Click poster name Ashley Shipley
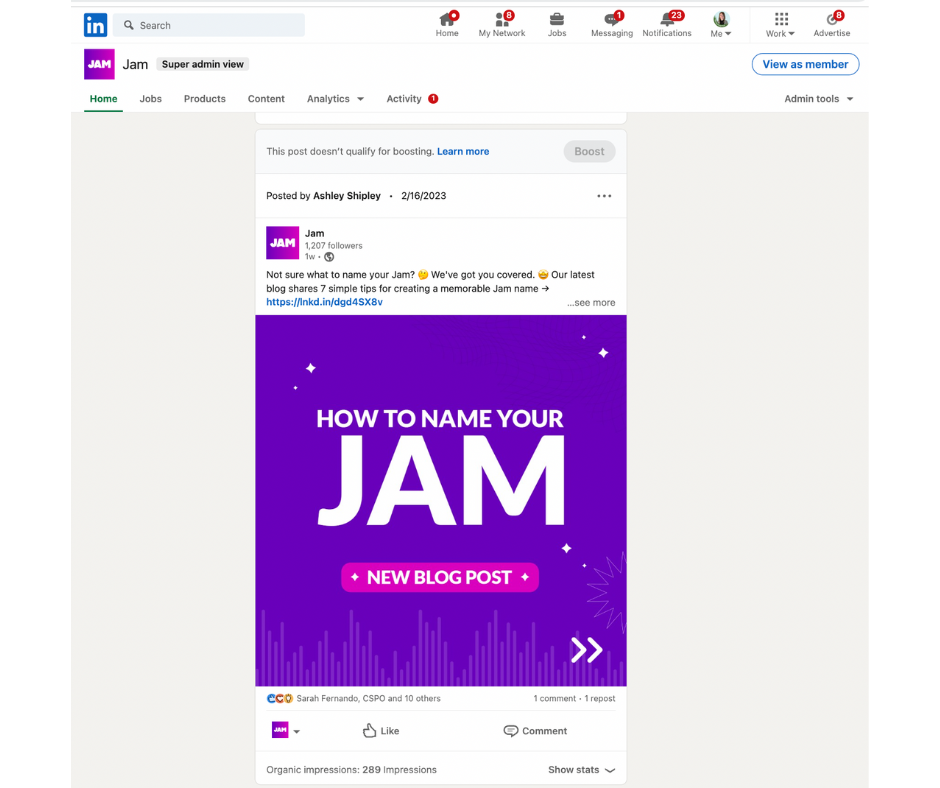The width and height of the screenshot is (940, 788). (x=347, y=196)
